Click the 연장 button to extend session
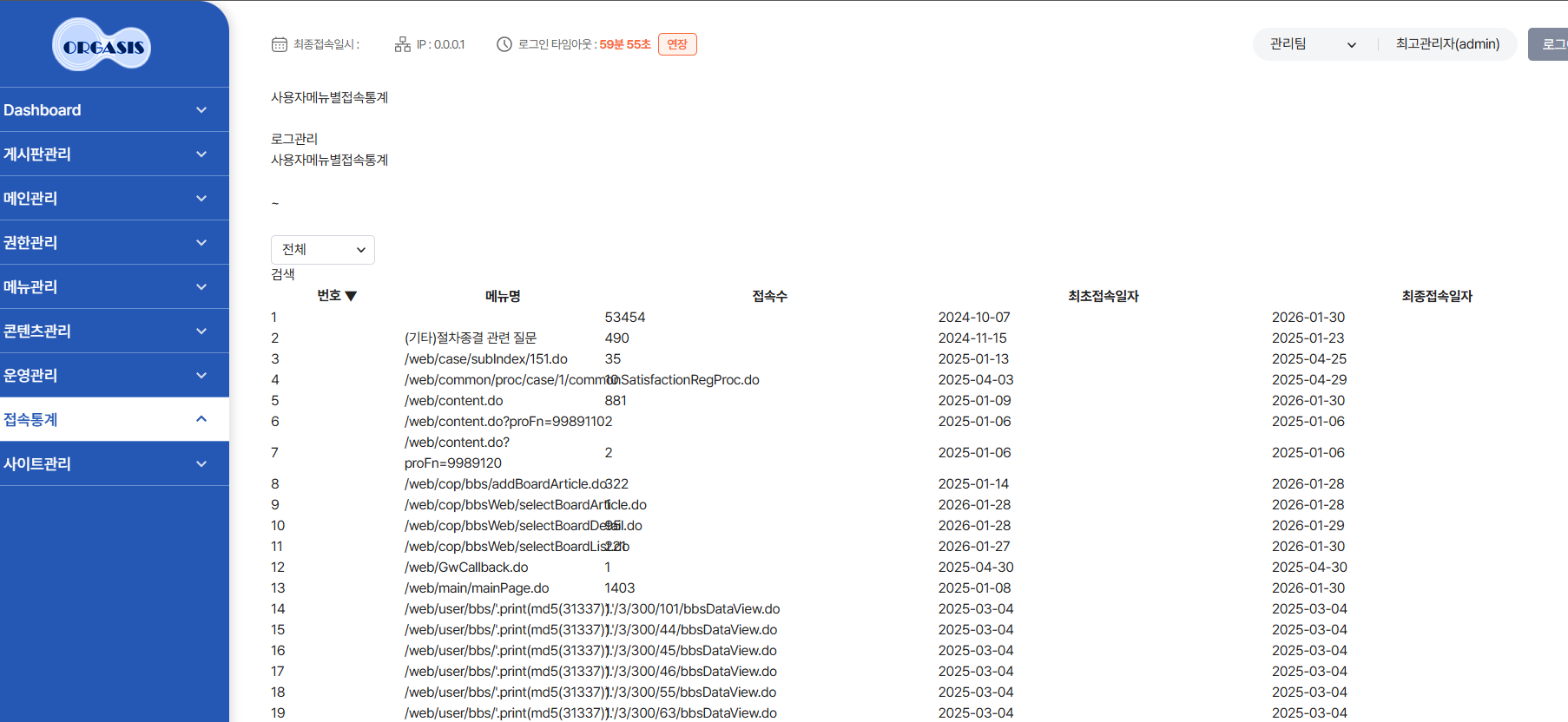This screenshot has width=1568, height=722. click(x=676, y=44)
